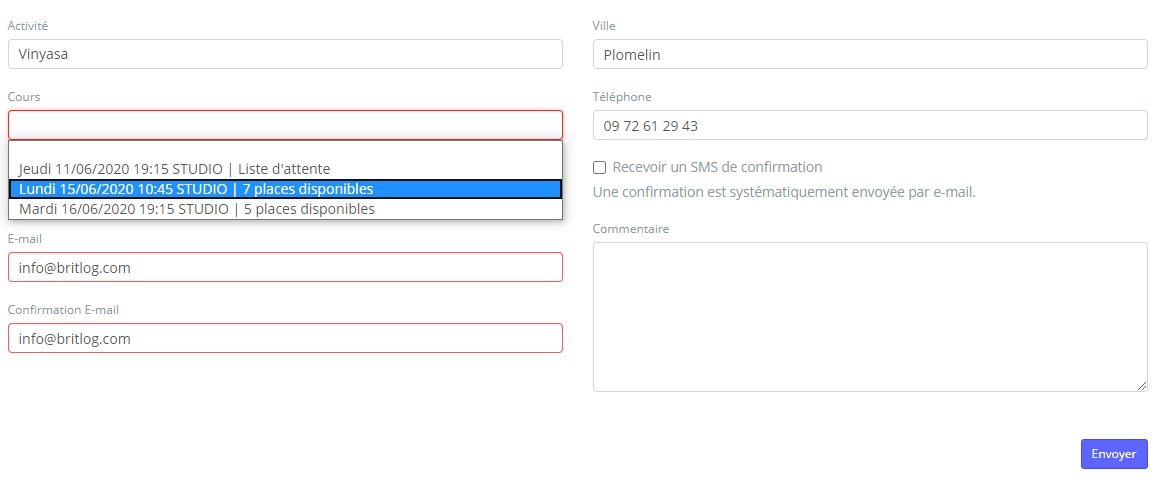Screen dimensions: 1159x480
Task: Click the Commentaire label text
Action: 631,229
